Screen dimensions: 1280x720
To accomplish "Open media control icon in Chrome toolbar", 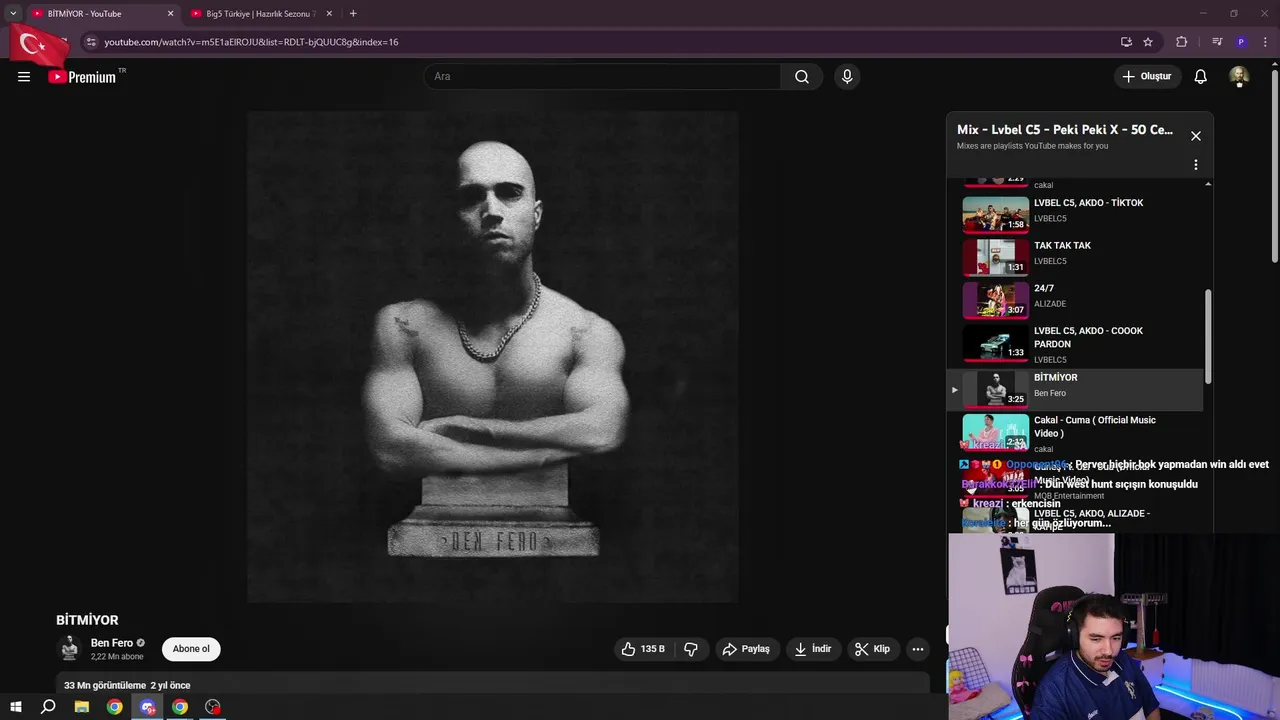I will (x=1217, y=42).
